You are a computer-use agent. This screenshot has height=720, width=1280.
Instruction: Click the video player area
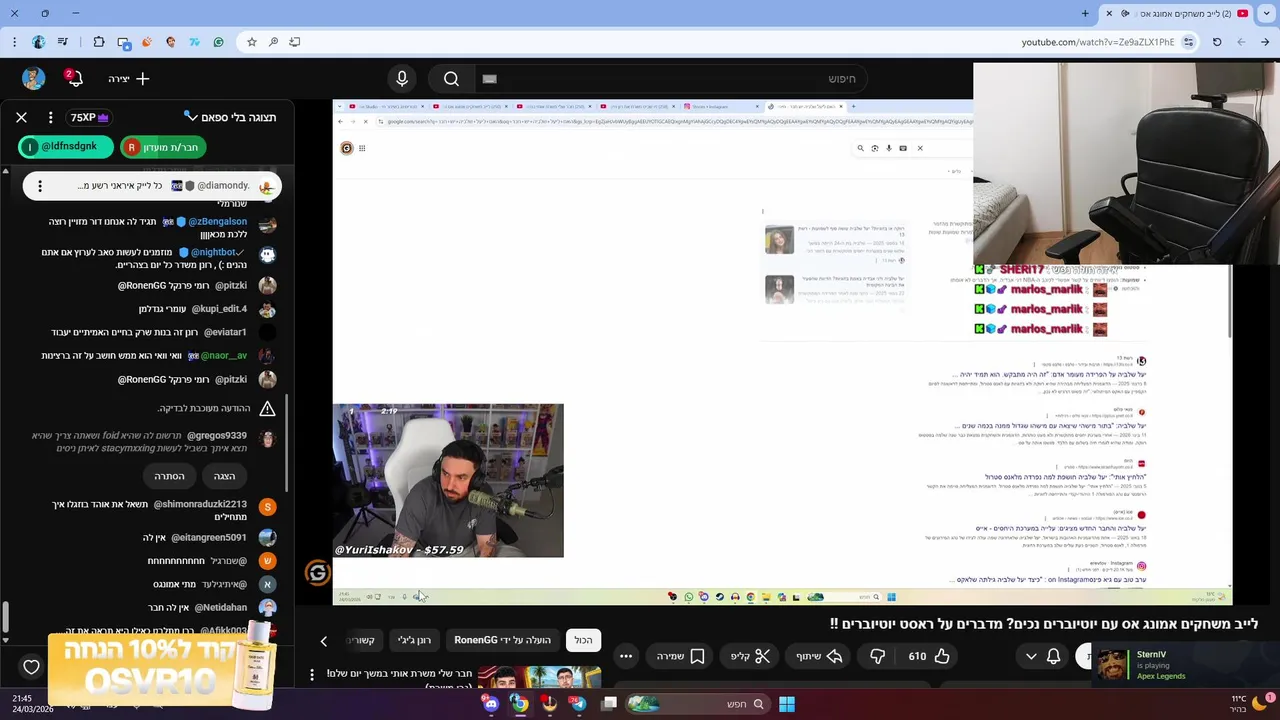tap(782, 352)
